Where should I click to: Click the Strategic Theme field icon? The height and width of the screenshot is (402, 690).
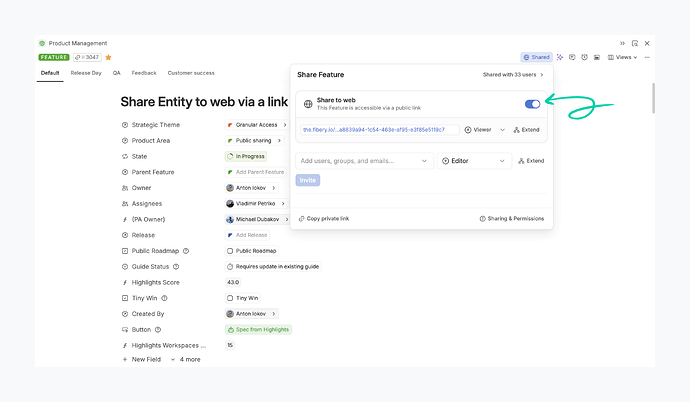[x=125, y=125]
